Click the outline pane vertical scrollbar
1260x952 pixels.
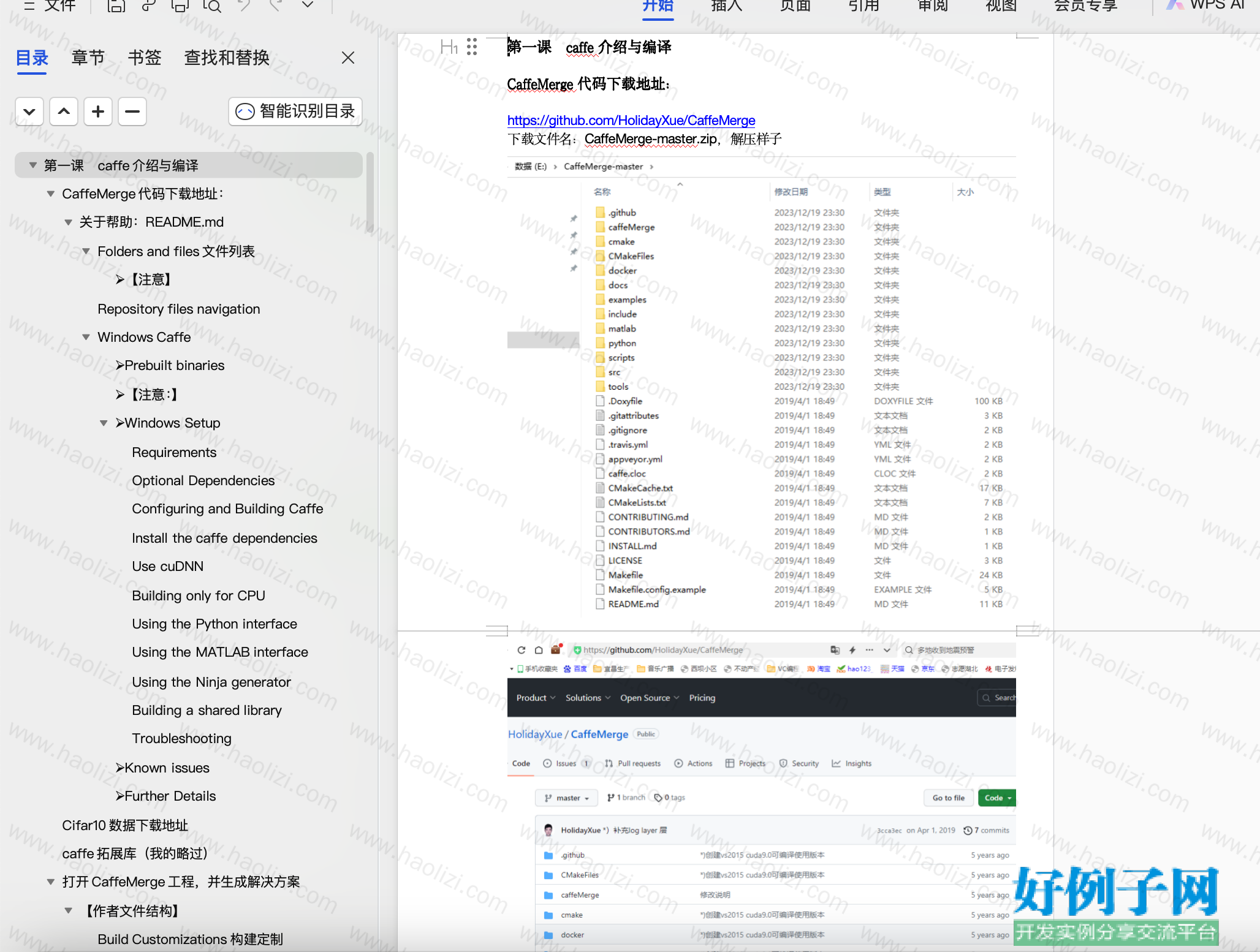[370, 192]
